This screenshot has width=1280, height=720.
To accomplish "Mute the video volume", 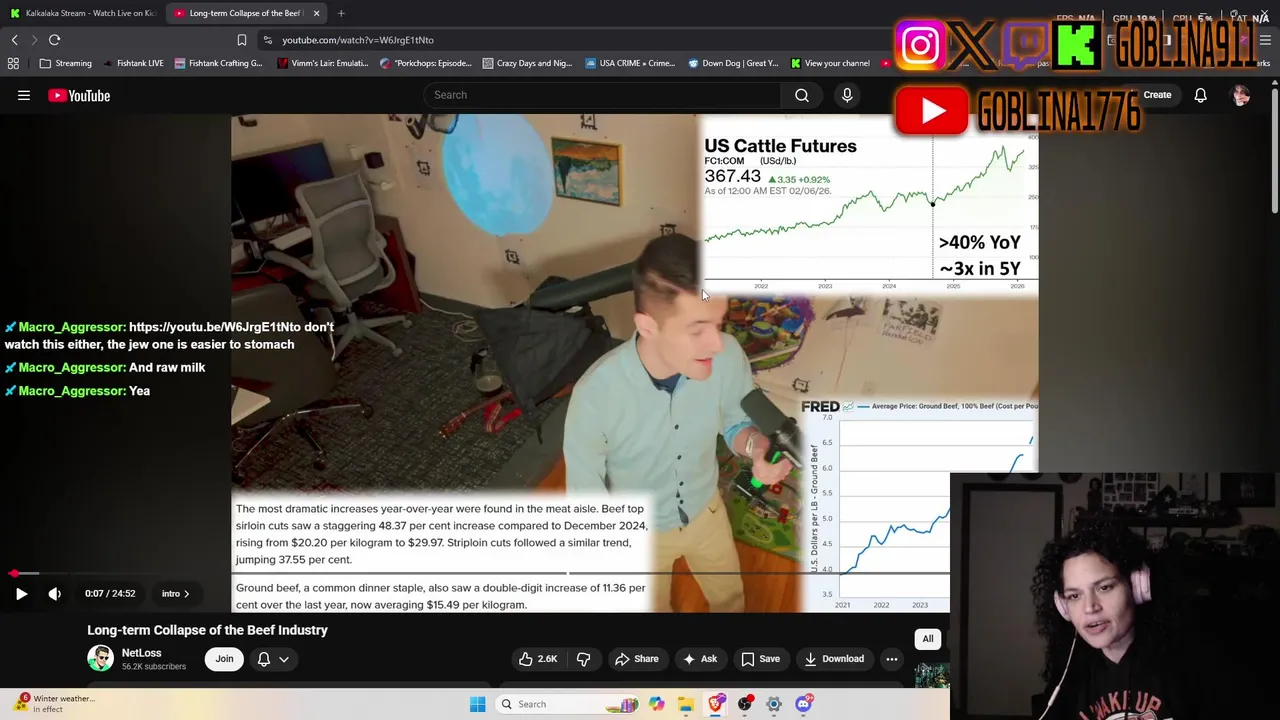I will pyautogui.click(x=55, y=594).
